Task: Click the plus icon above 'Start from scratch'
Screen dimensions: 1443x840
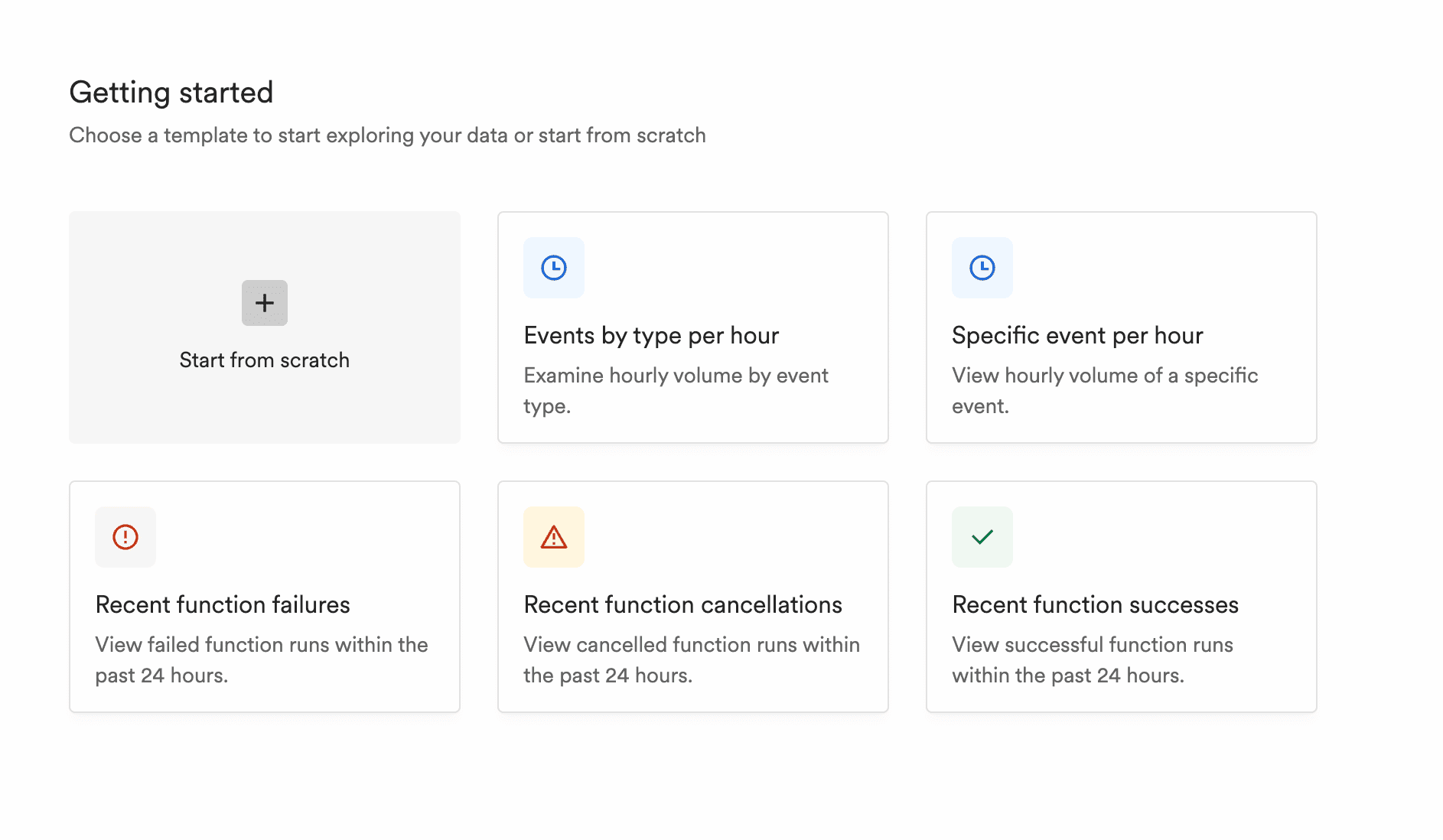Action: 263,302
